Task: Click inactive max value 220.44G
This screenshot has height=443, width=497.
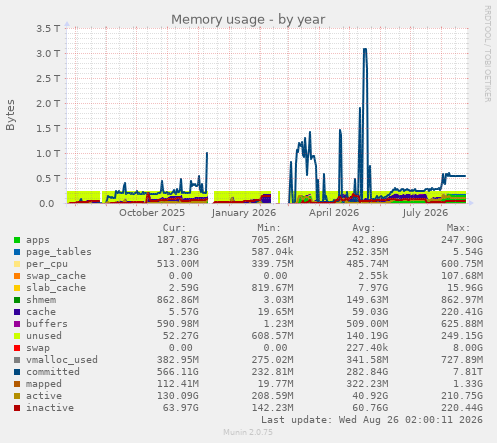Action: point(462,408)
